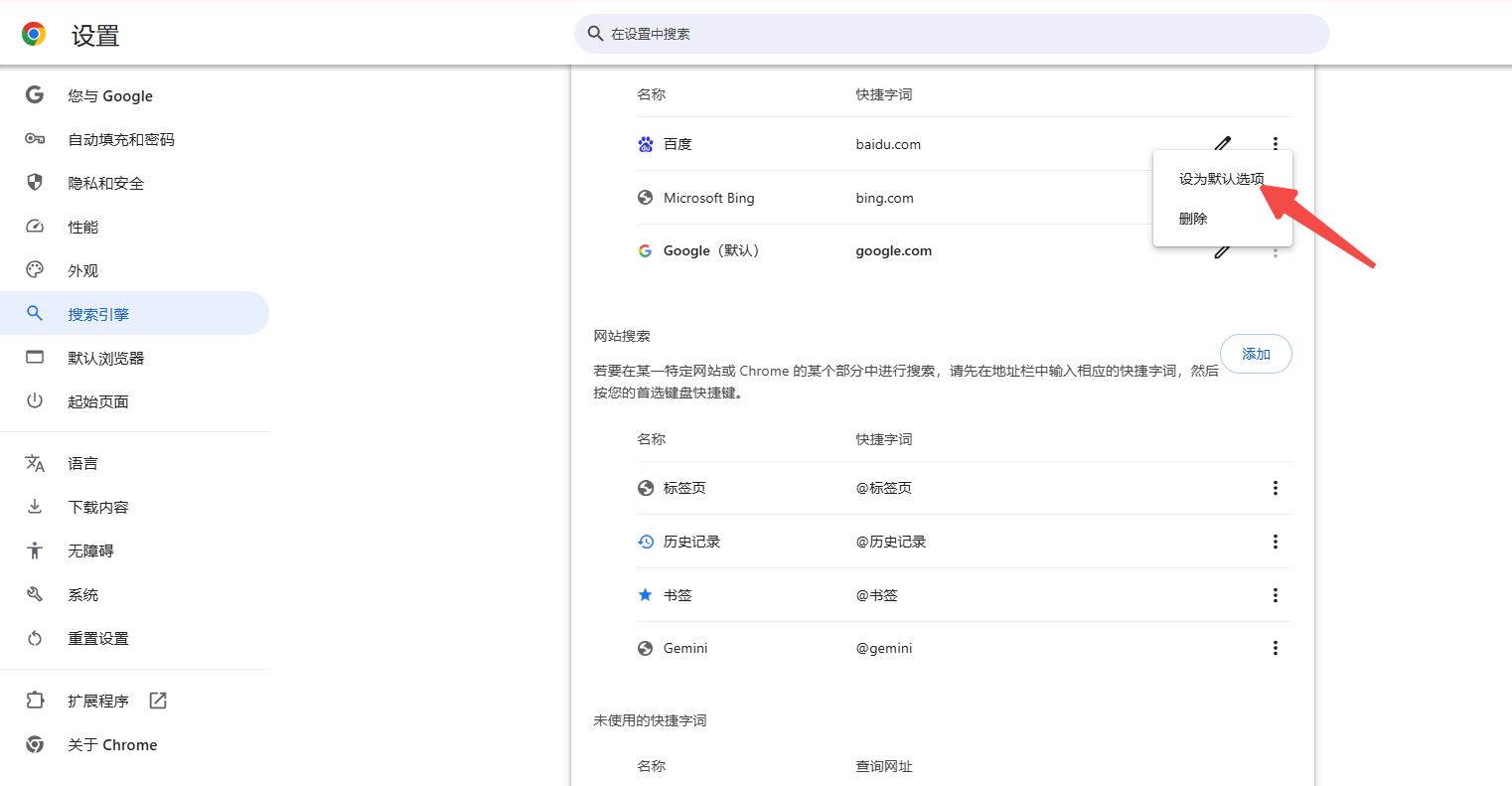The width and height of the screenshot is (1512, 786).
Task: Click the google.com shortcut text
Action: coord(893,250)
